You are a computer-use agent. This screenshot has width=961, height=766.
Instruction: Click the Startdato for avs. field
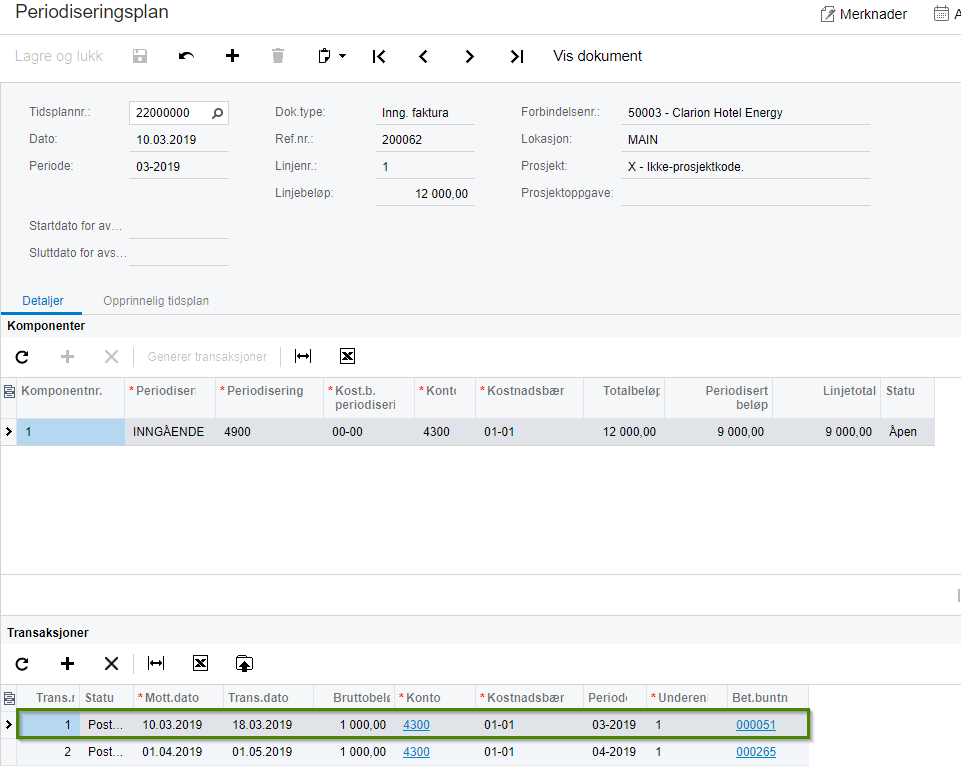pos(179,226)
